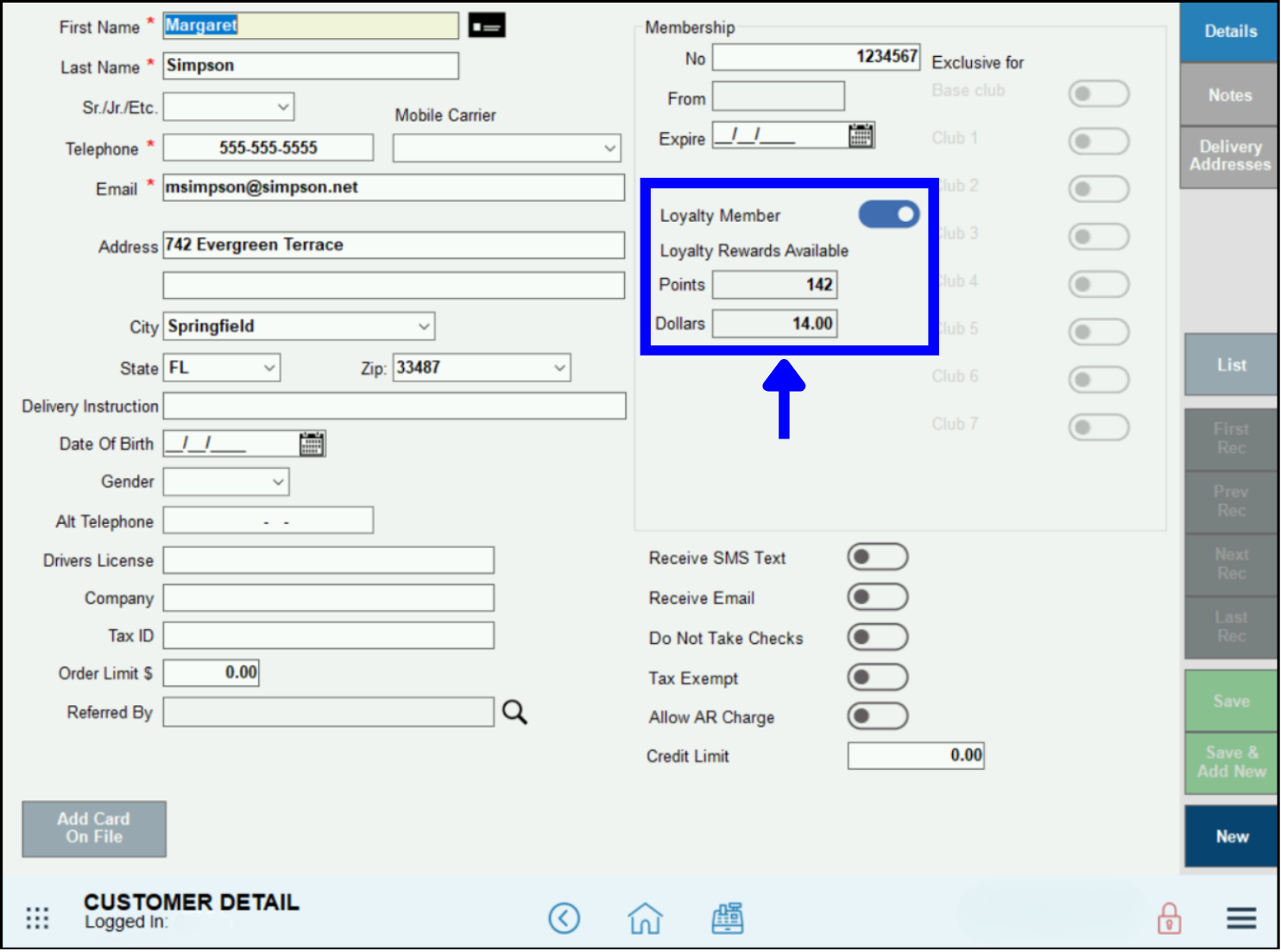The image size is (1281, 952).
Task: Select the home icon in the bottom bar
Action: click(x=646, y=918)
